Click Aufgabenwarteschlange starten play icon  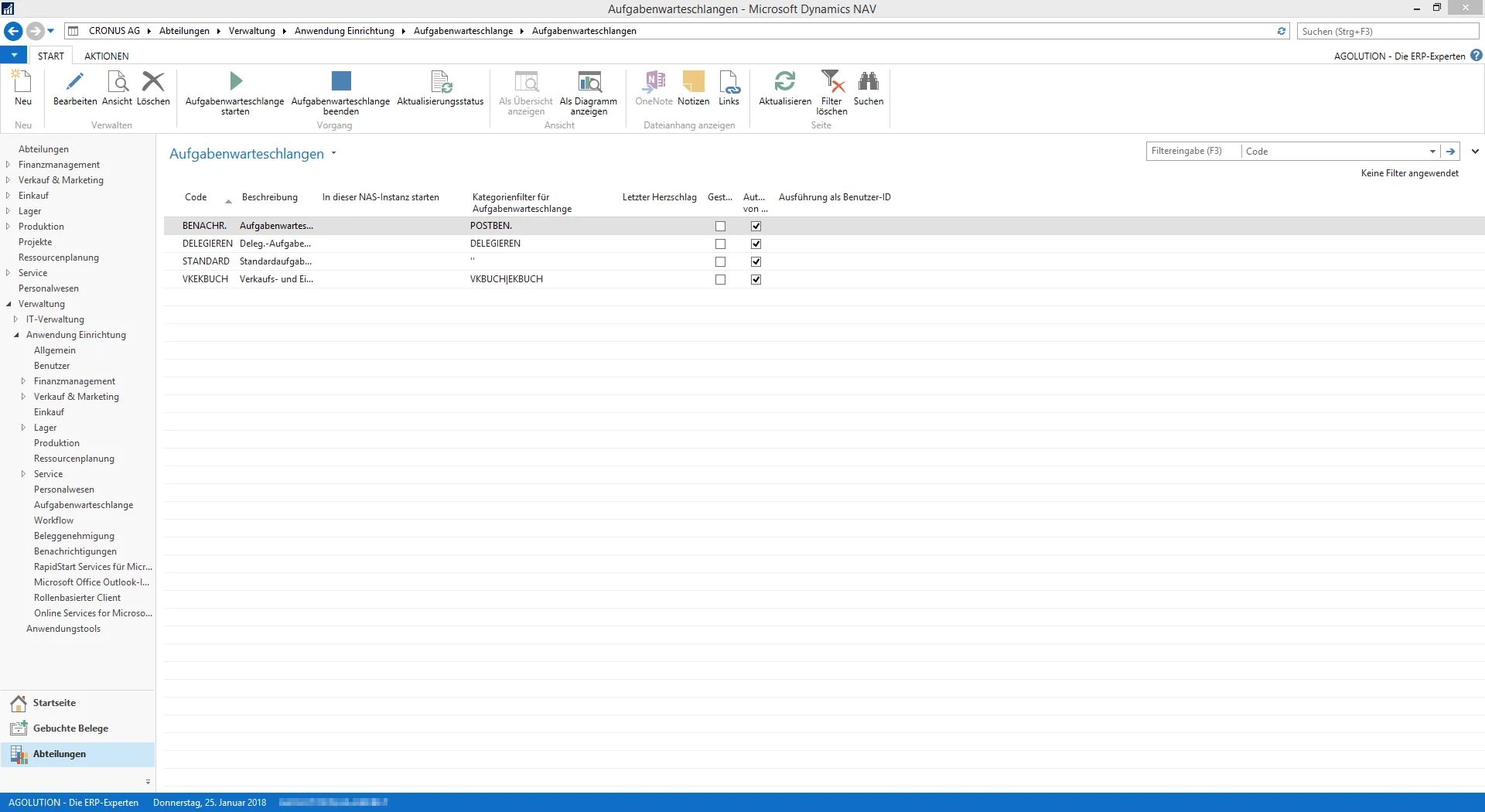[235, 81]
